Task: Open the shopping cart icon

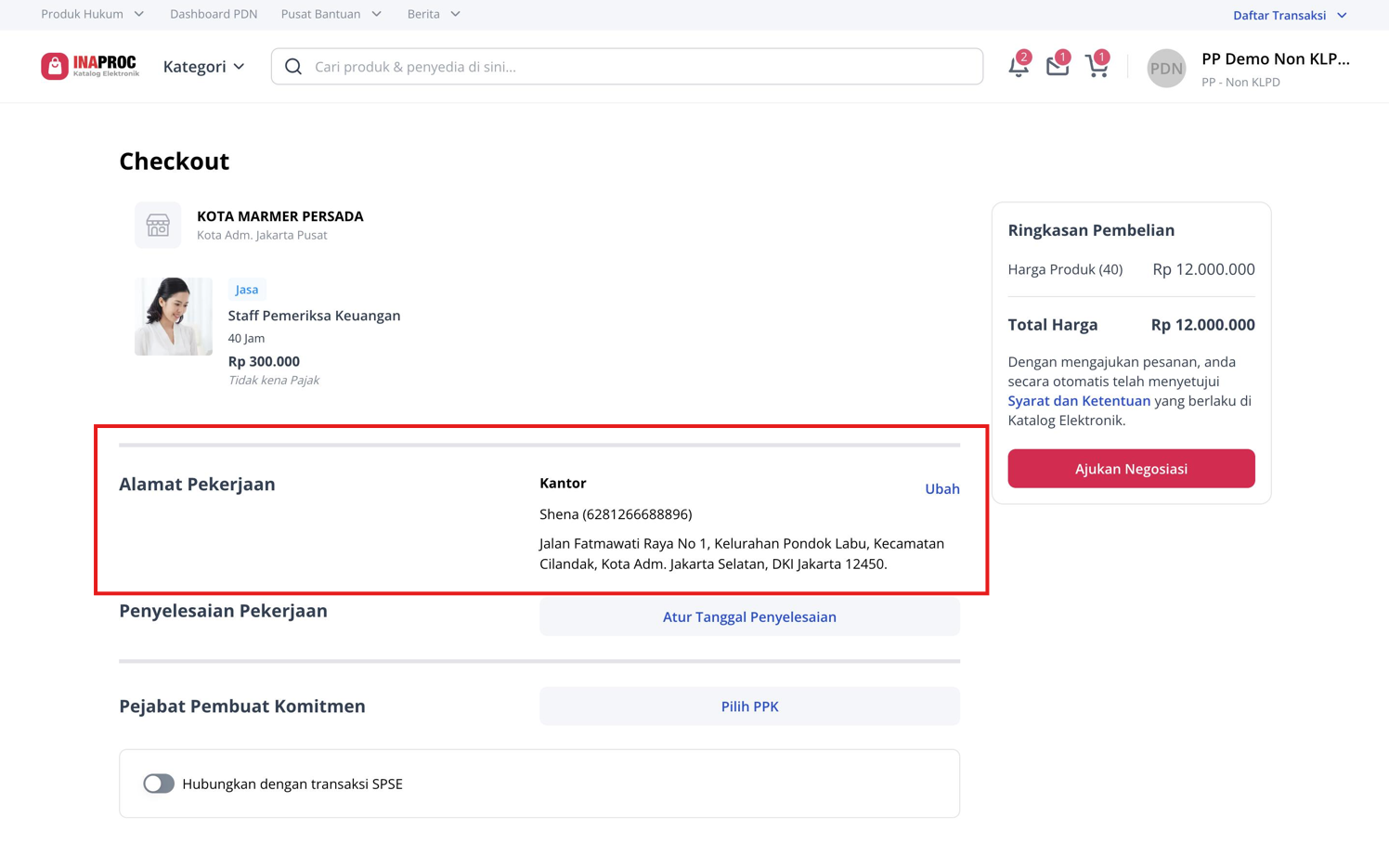Action: (1097, 65)
